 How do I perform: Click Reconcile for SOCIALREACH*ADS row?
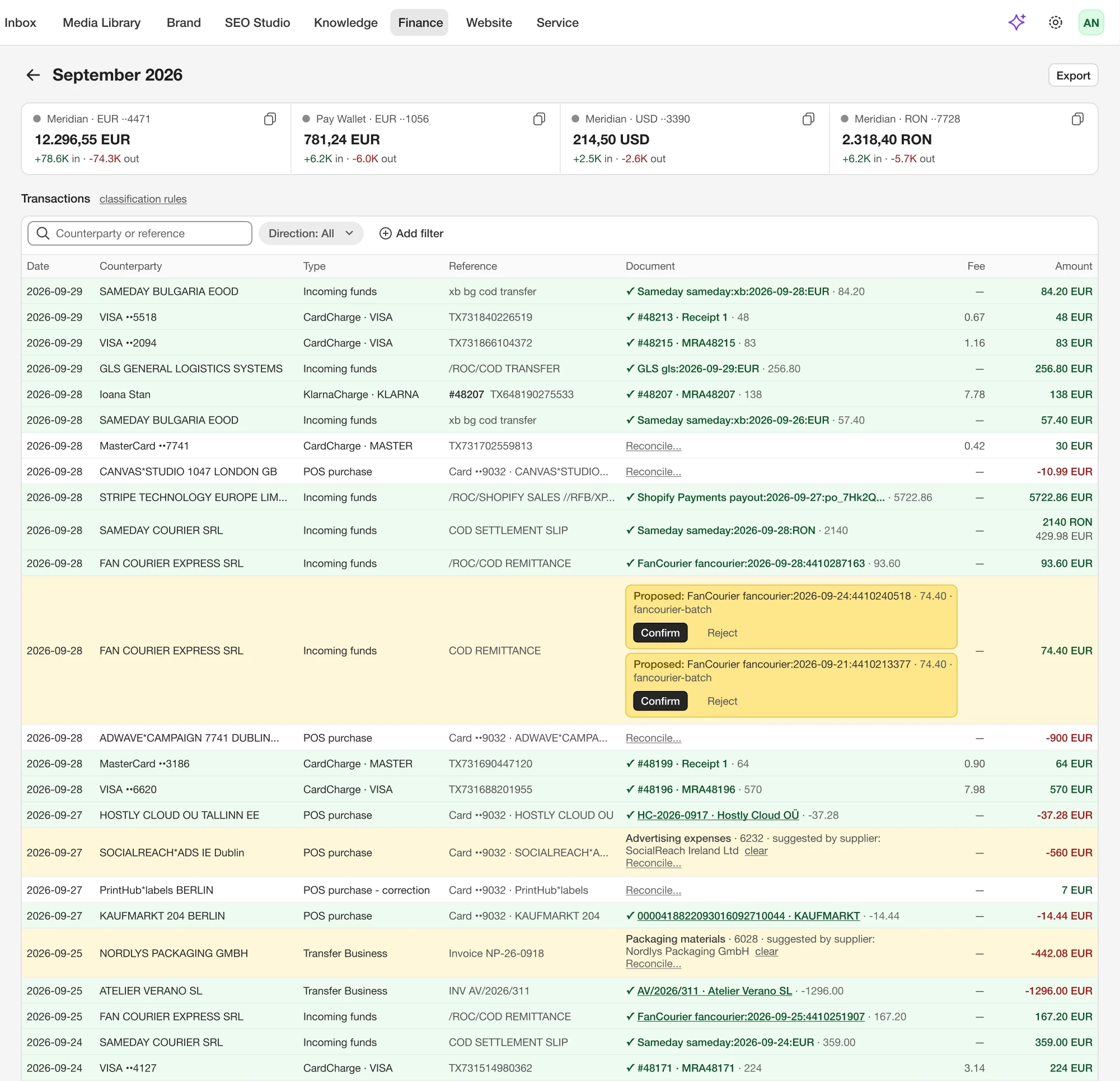point(653,863)
